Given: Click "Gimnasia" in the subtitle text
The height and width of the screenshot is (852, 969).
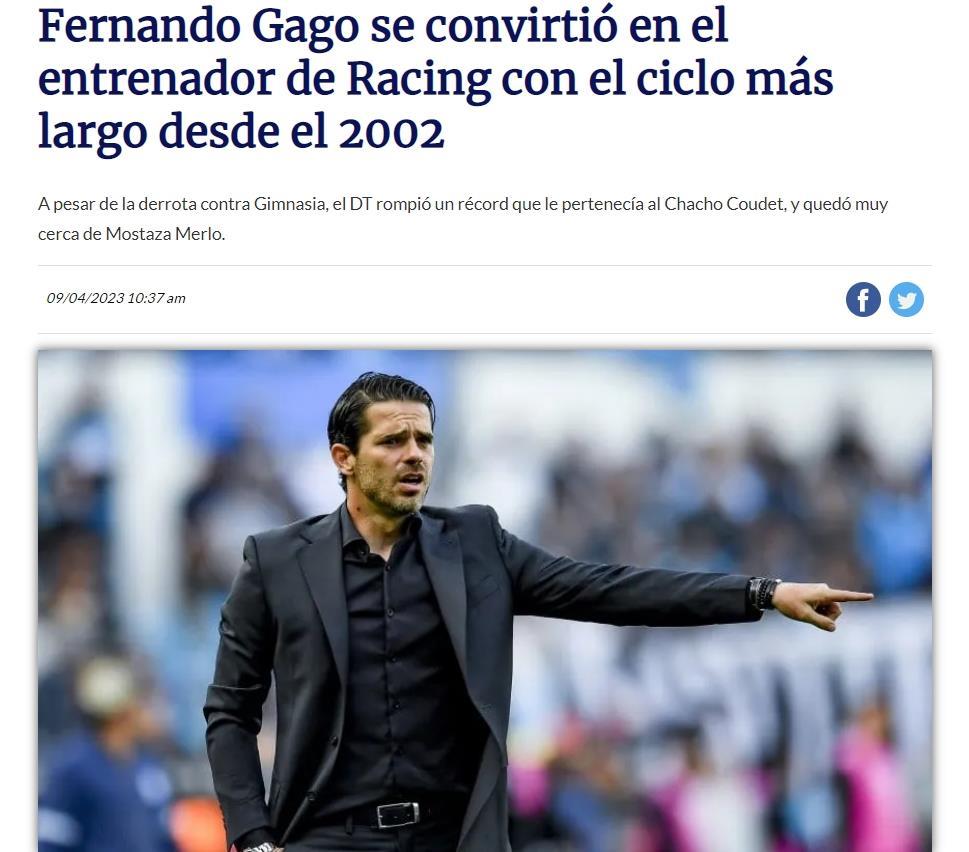Looking at the screenshot, I should tap(289, 204).
